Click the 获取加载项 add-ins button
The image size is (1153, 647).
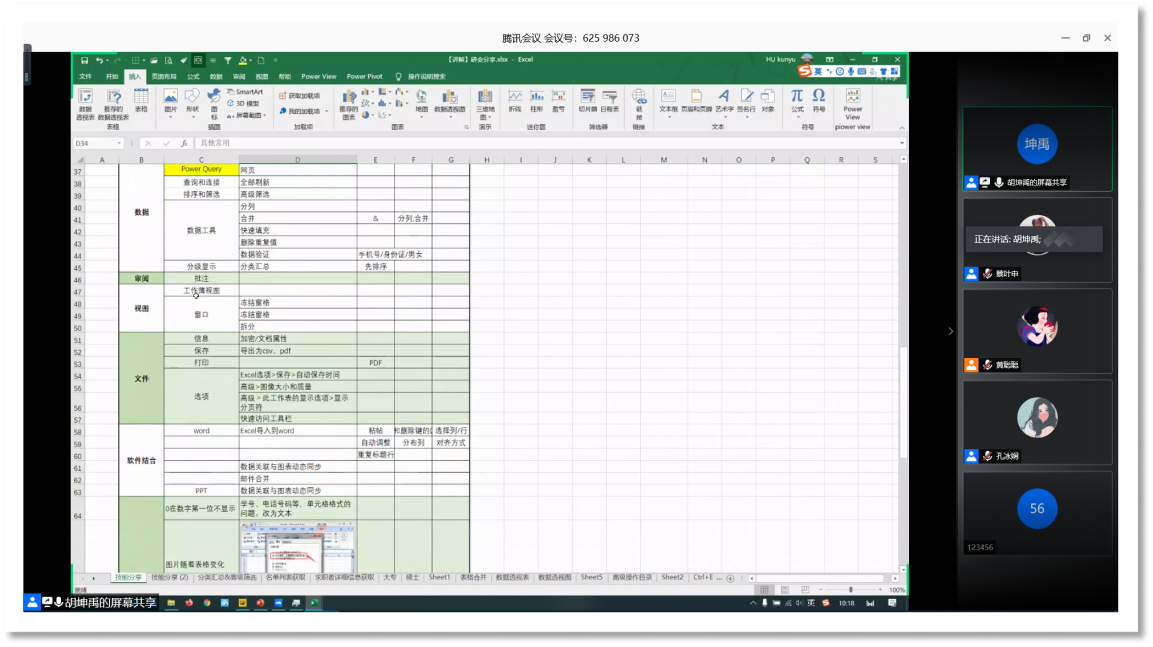pos(300,96)
